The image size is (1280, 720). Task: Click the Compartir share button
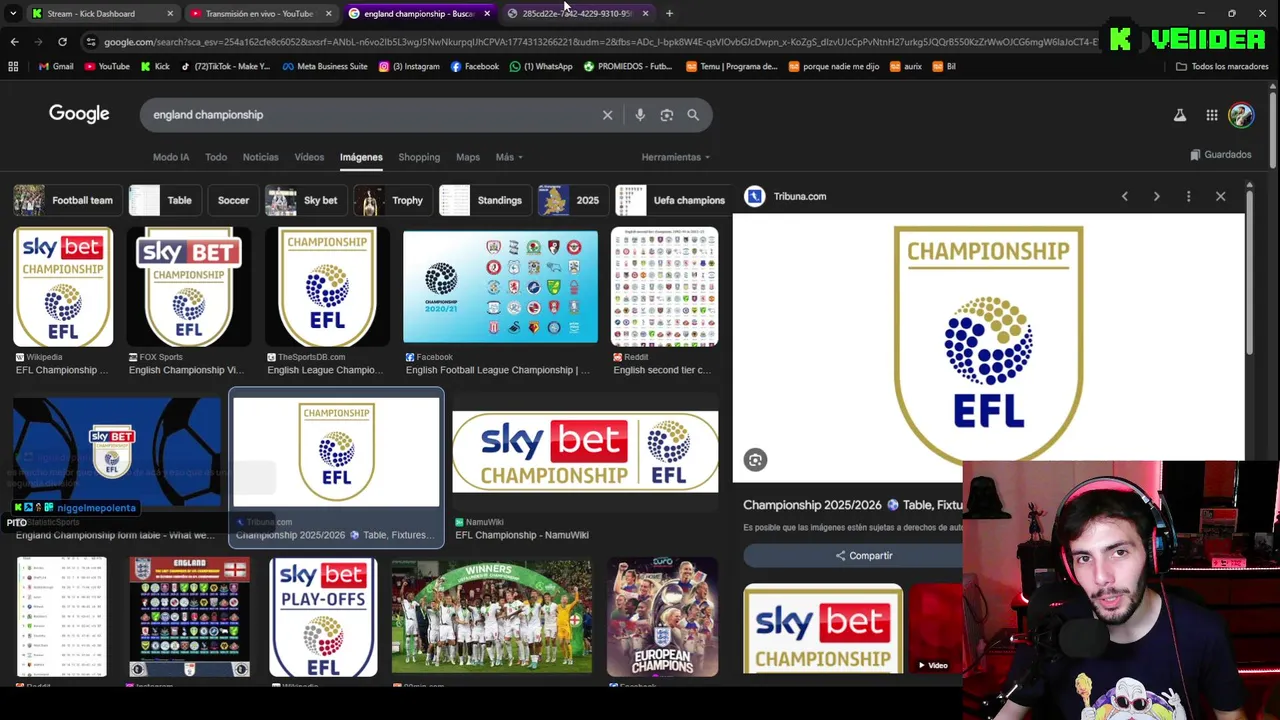pyautogui.click(x=864, y=556)
